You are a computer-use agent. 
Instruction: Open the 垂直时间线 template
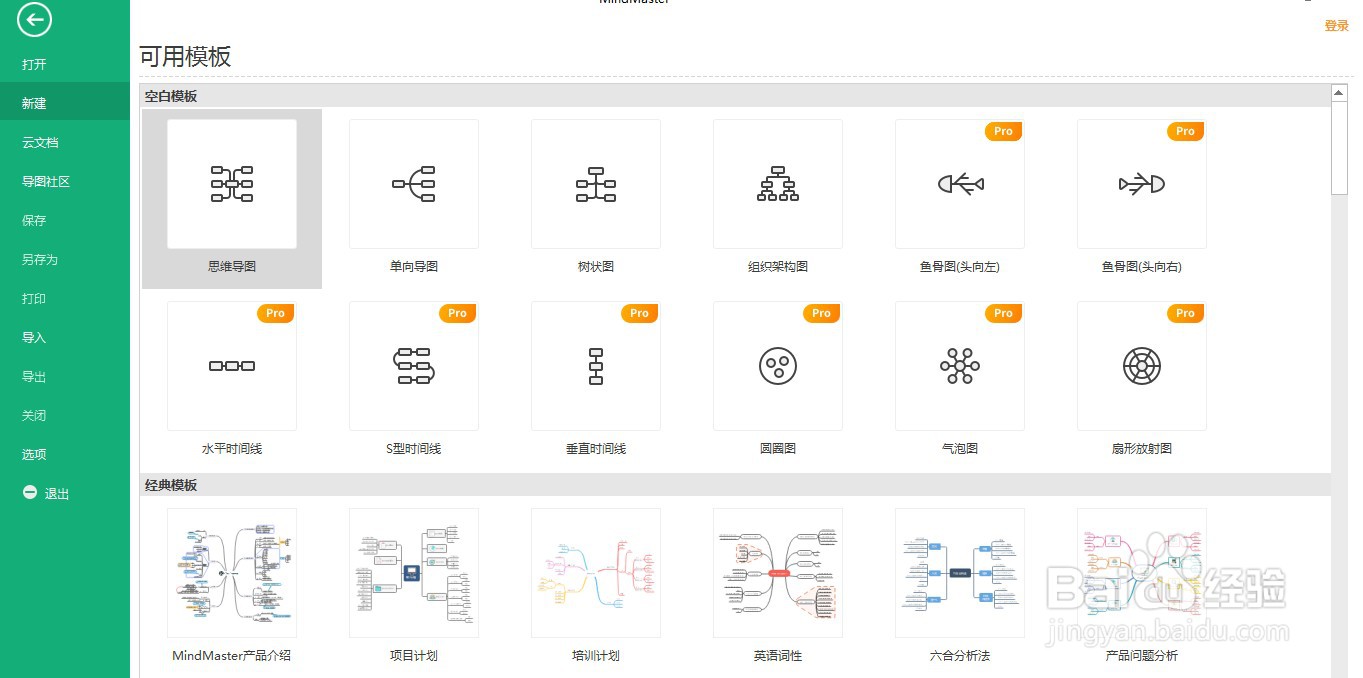pos(595,365)
